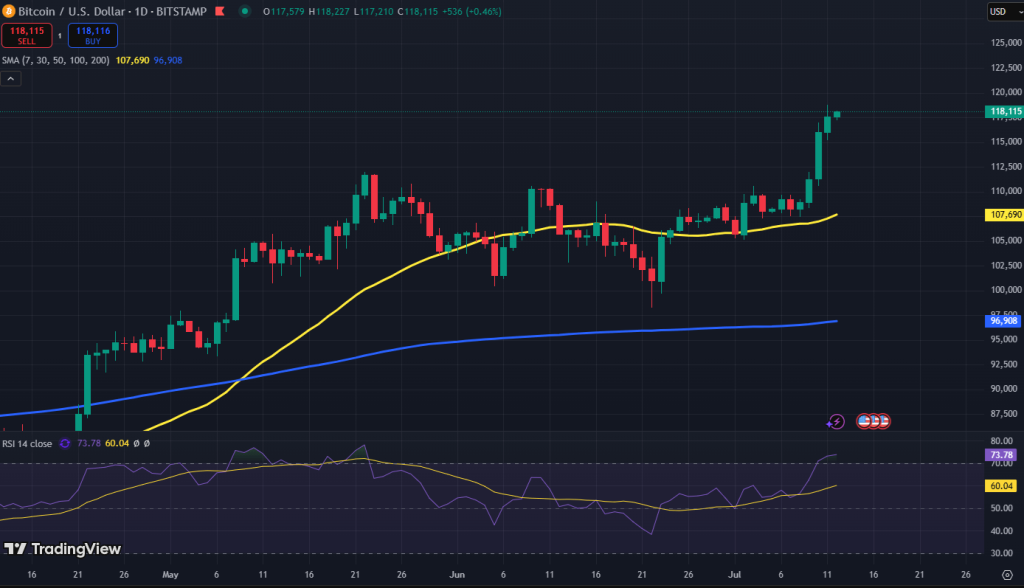This screenshot has height=588, width=1024.
Task: Click the yellow 107,690 price axis label
Action: (1004, 215)
